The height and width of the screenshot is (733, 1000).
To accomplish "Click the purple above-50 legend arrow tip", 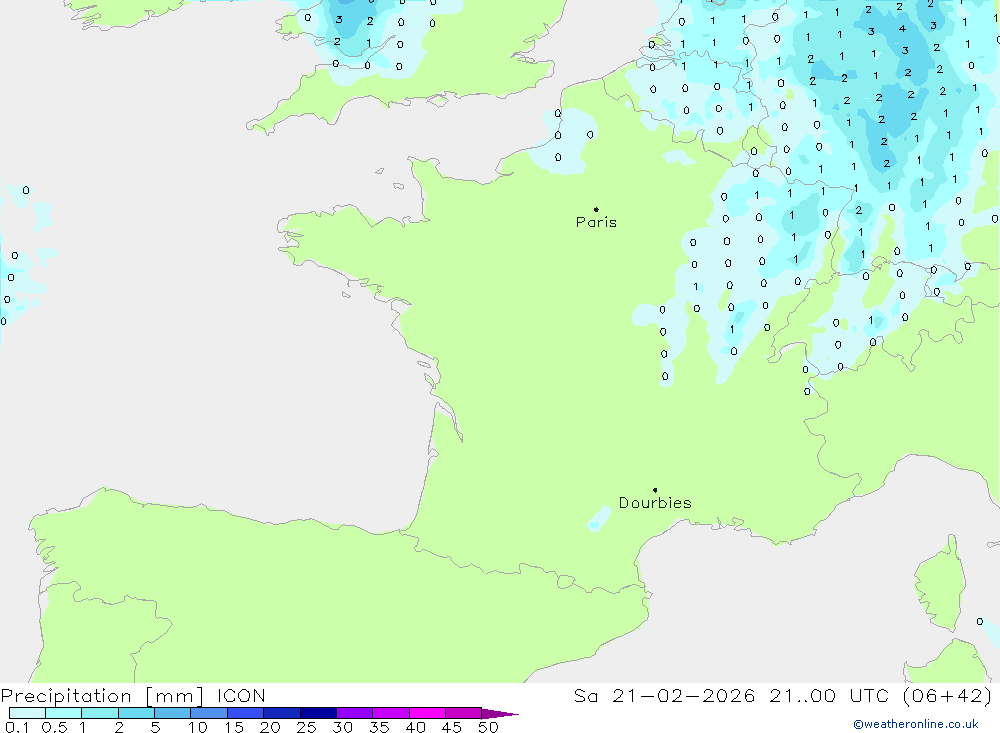I will (501, 713).
